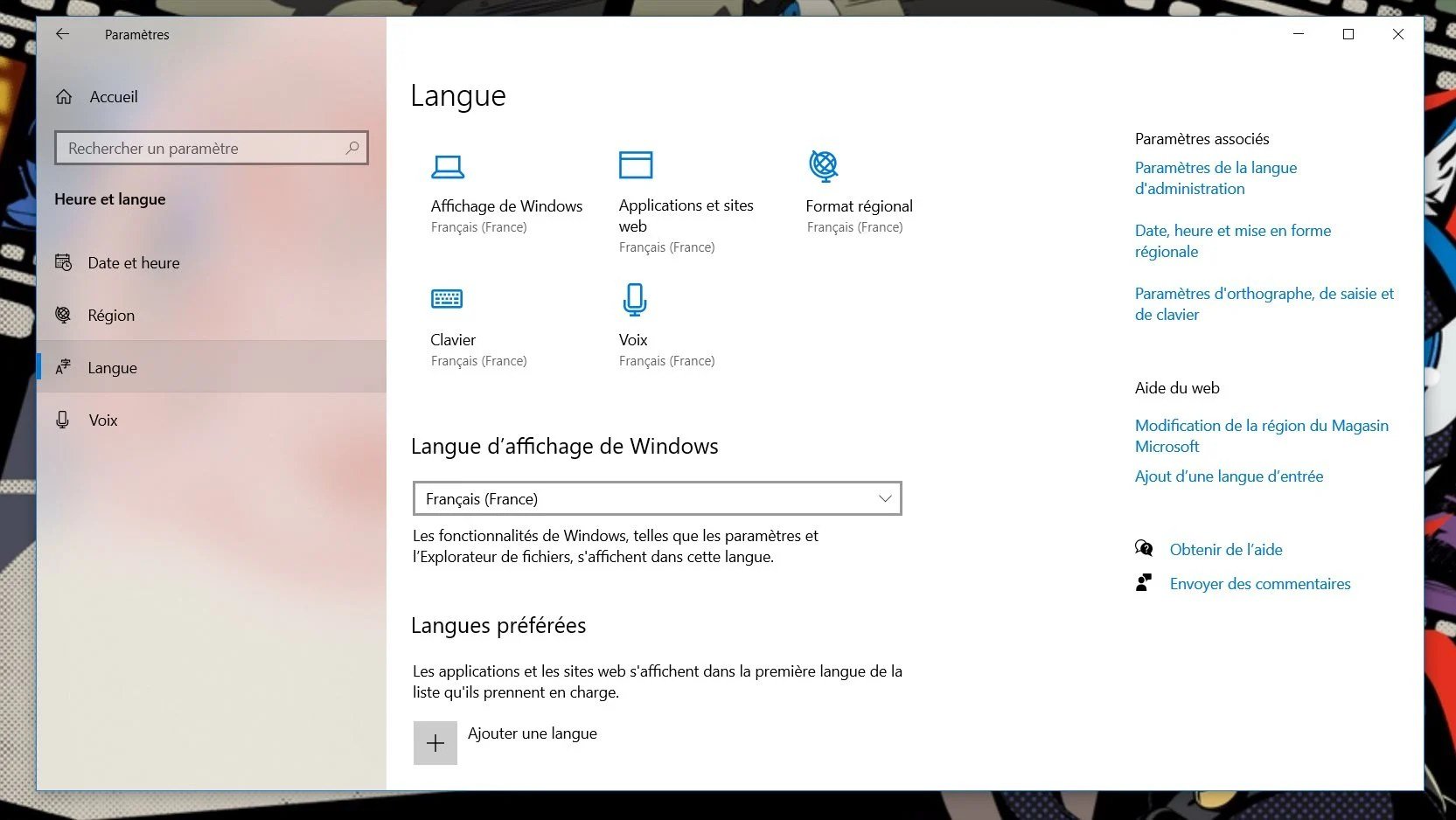The height and width of the screenshot is (820, 1456).
Task: Select Date et heure in the sidebar
Action: [x=212, y=262]
